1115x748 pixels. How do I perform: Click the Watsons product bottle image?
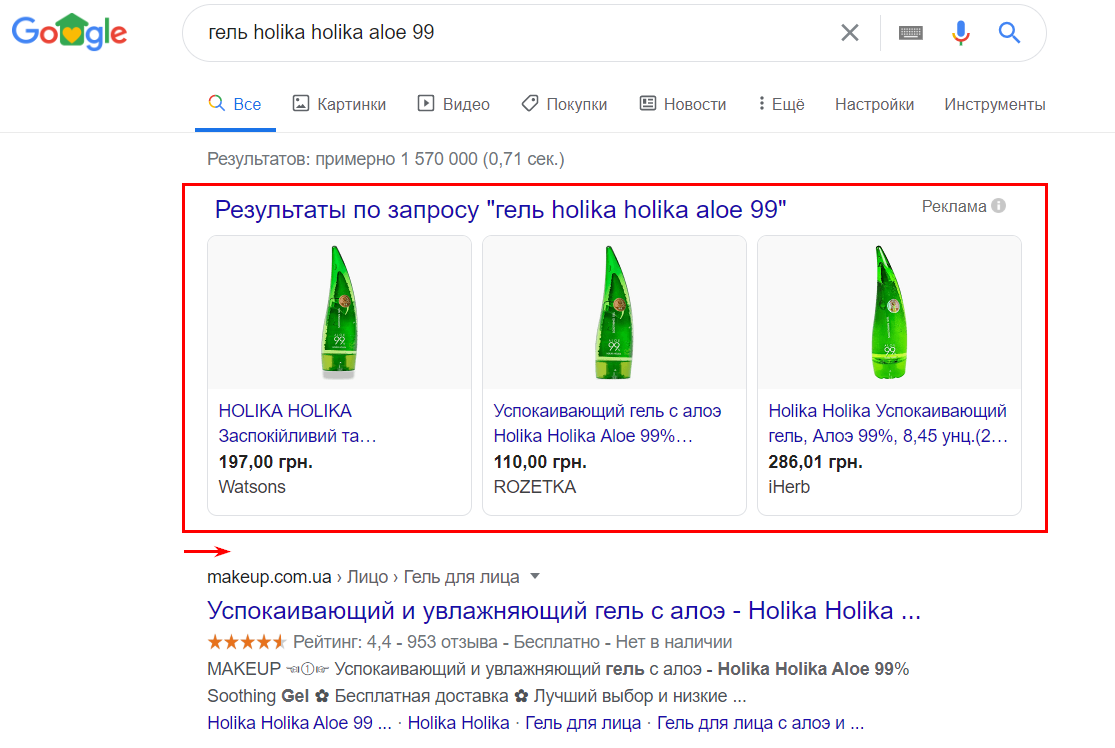[x=339, y=313]
